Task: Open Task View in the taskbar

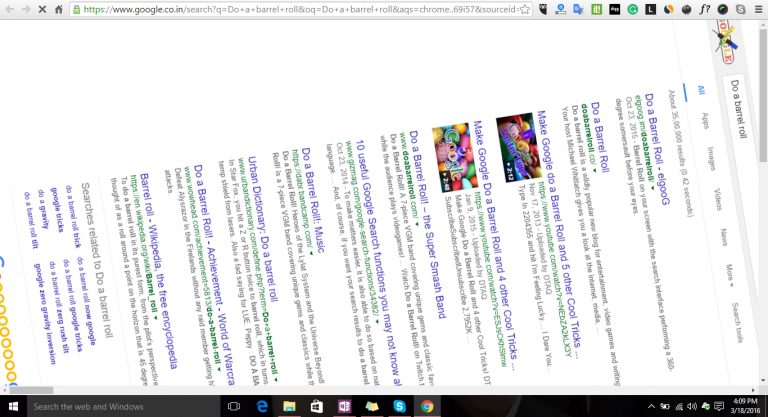Action: coord(234,406)
